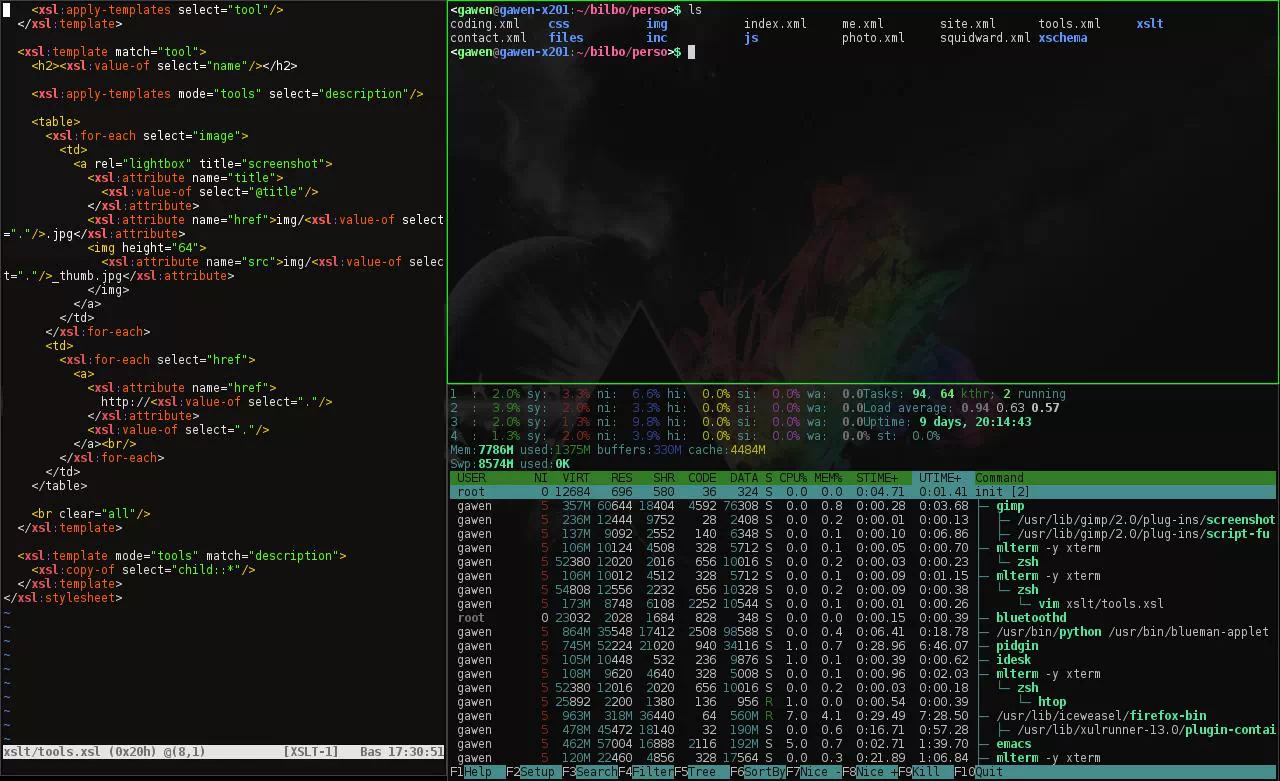The image size is (1280, 781).
Task: Select the highlighted UTIME+ column header
Action: click(x=941, y=478)
